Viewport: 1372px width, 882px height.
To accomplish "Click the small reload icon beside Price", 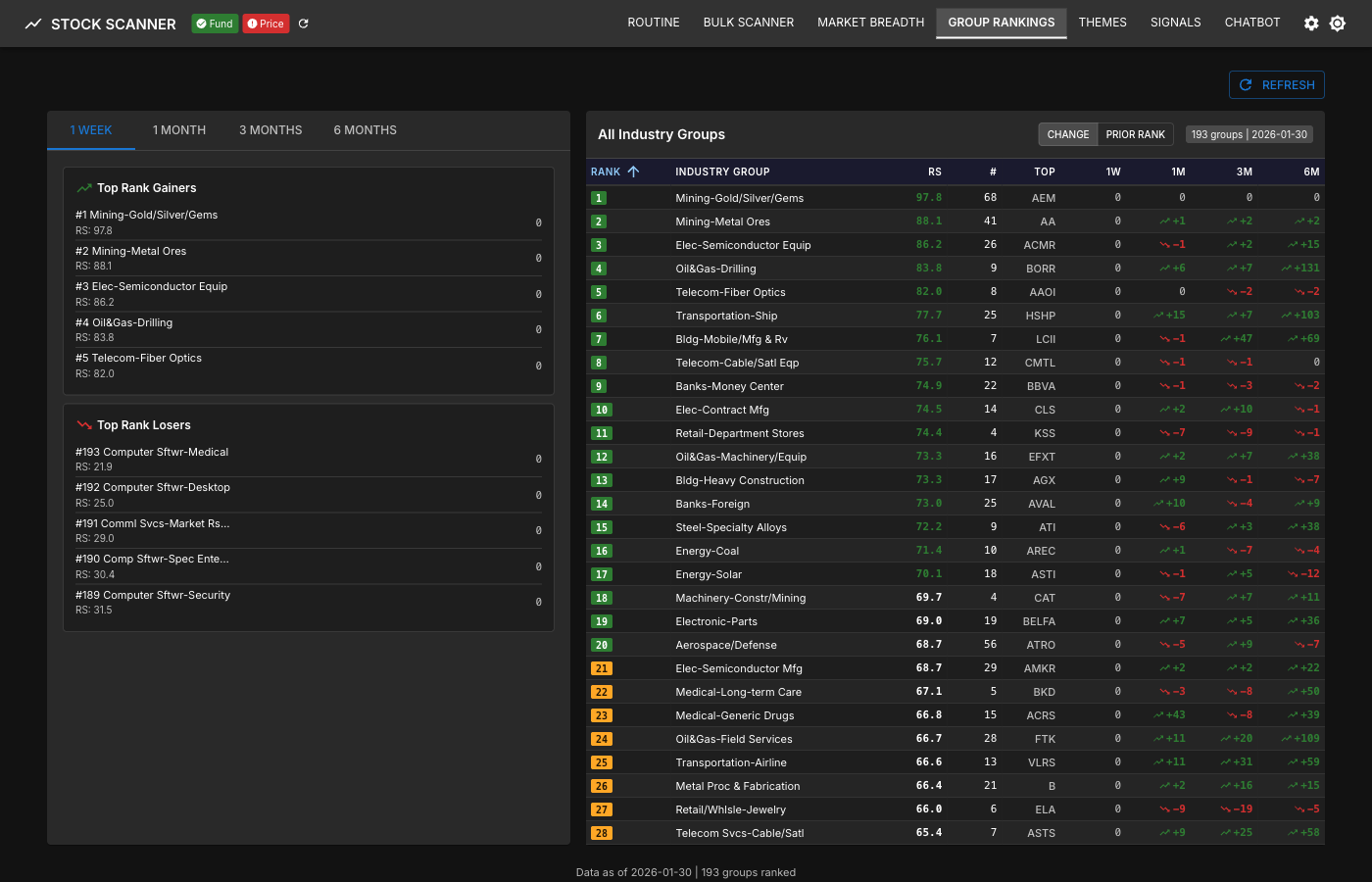I will 304,24.
